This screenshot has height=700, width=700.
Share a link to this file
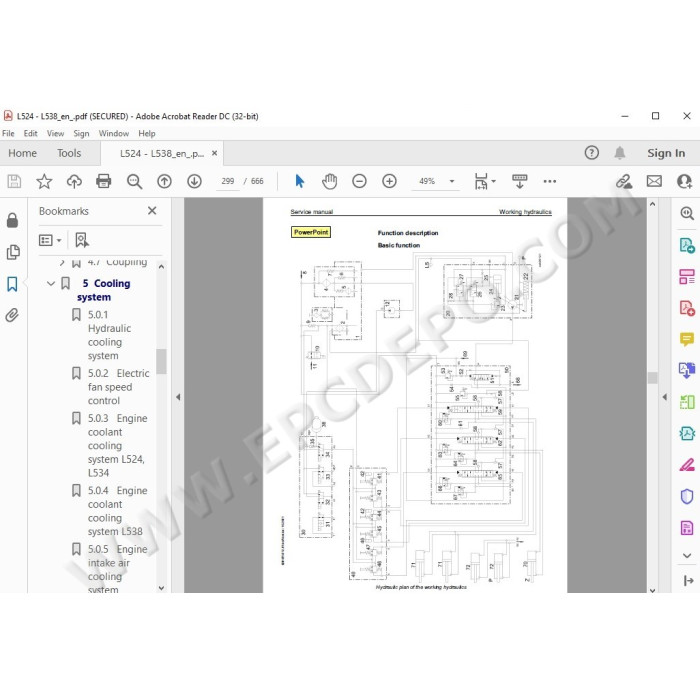point(624,181)
